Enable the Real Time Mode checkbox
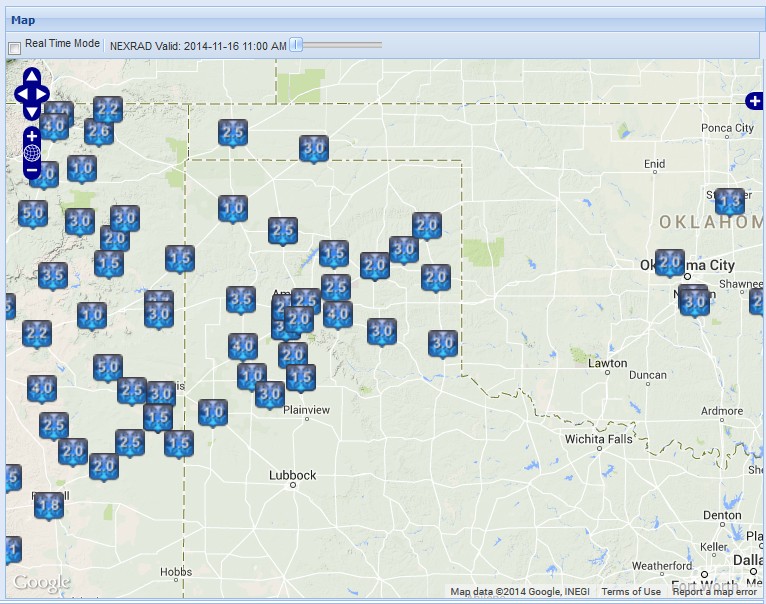This screenshot has width=766, height=604. 15,48
